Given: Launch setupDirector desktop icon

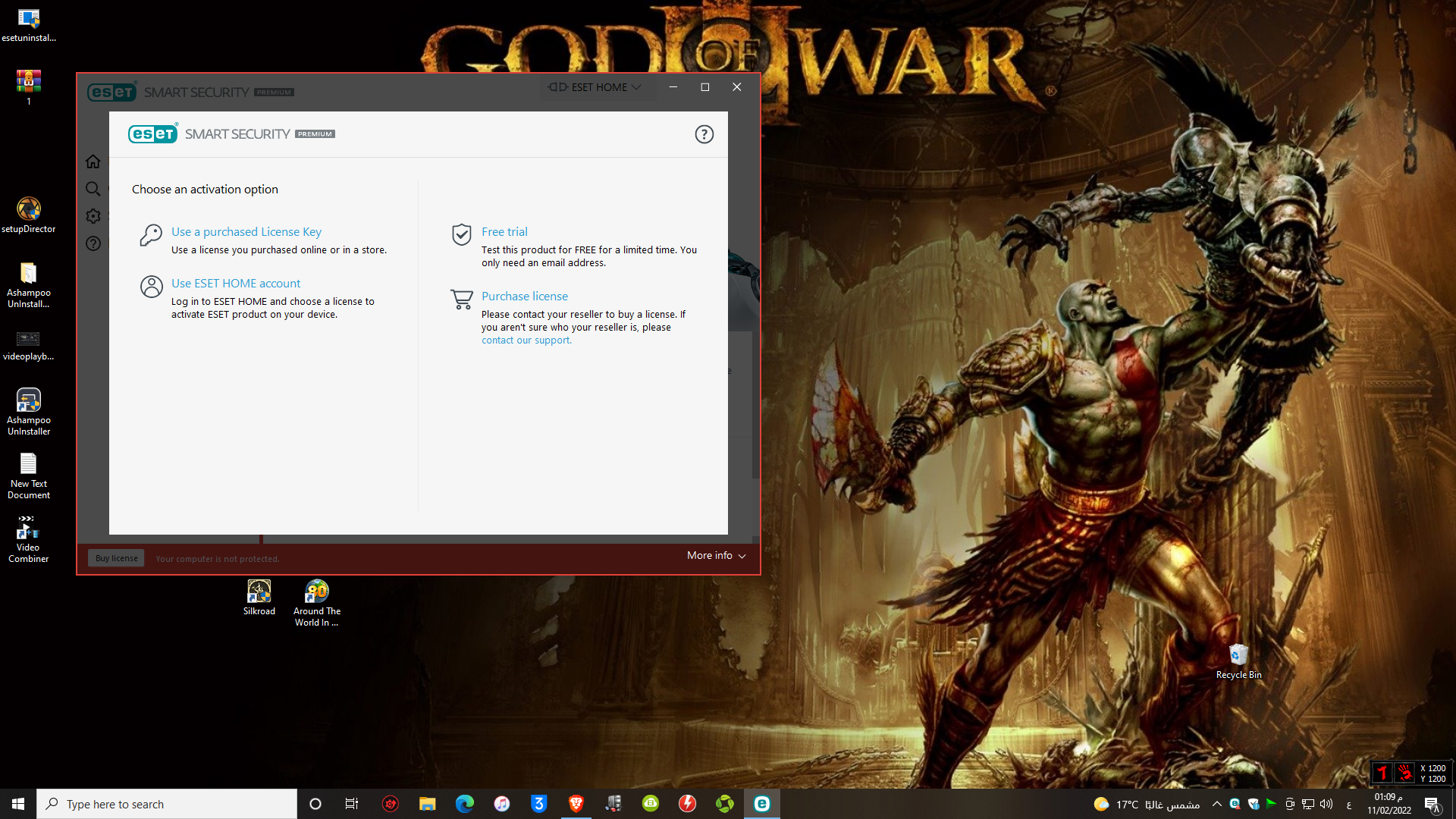Looking at the screenshot, I should [x=29, y=215].
